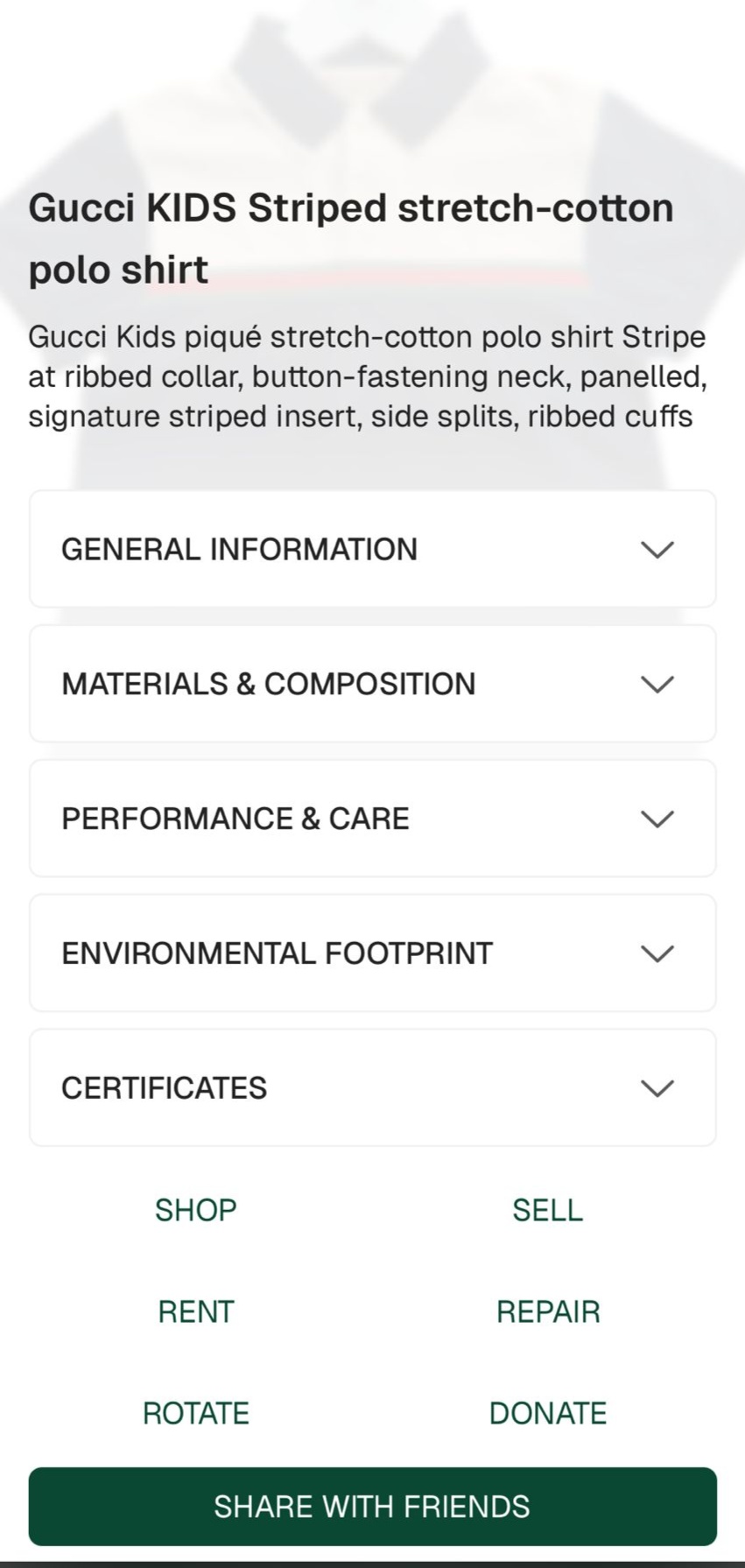Select the ROTATE option
This screenshot has width=745, height=1568.
tap(195, 1413)
